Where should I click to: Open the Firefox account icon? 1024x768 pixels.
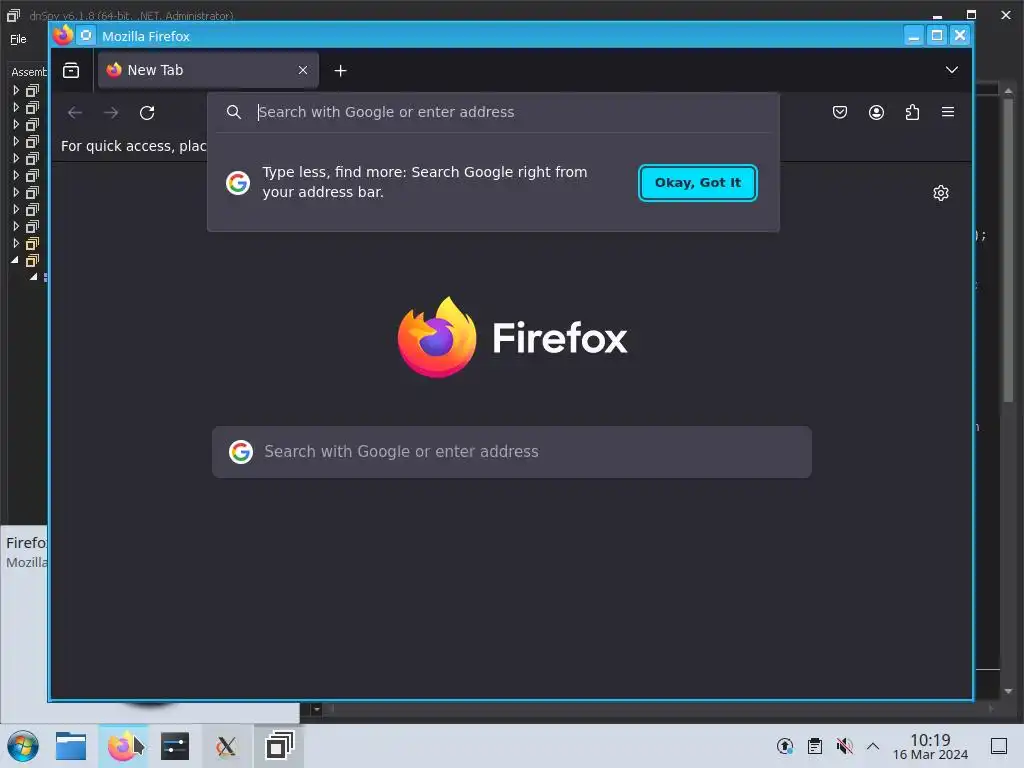click(x=876, y=112)
